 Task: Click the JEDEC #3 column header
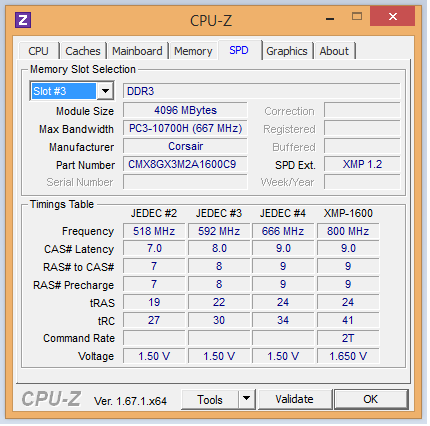point(219,213)
